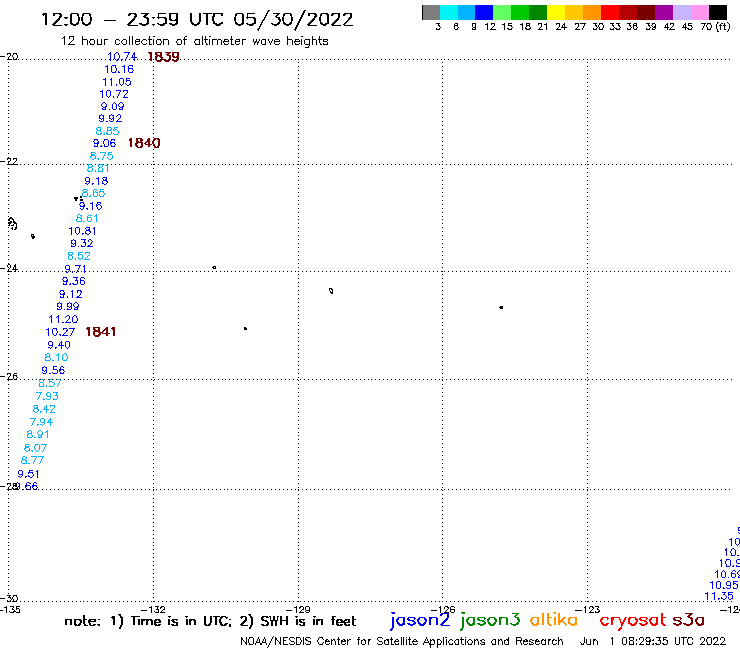The height and width of the screenshot is (650, 740).
Task: Click the 7.94 wave height value
Action: 41,422
